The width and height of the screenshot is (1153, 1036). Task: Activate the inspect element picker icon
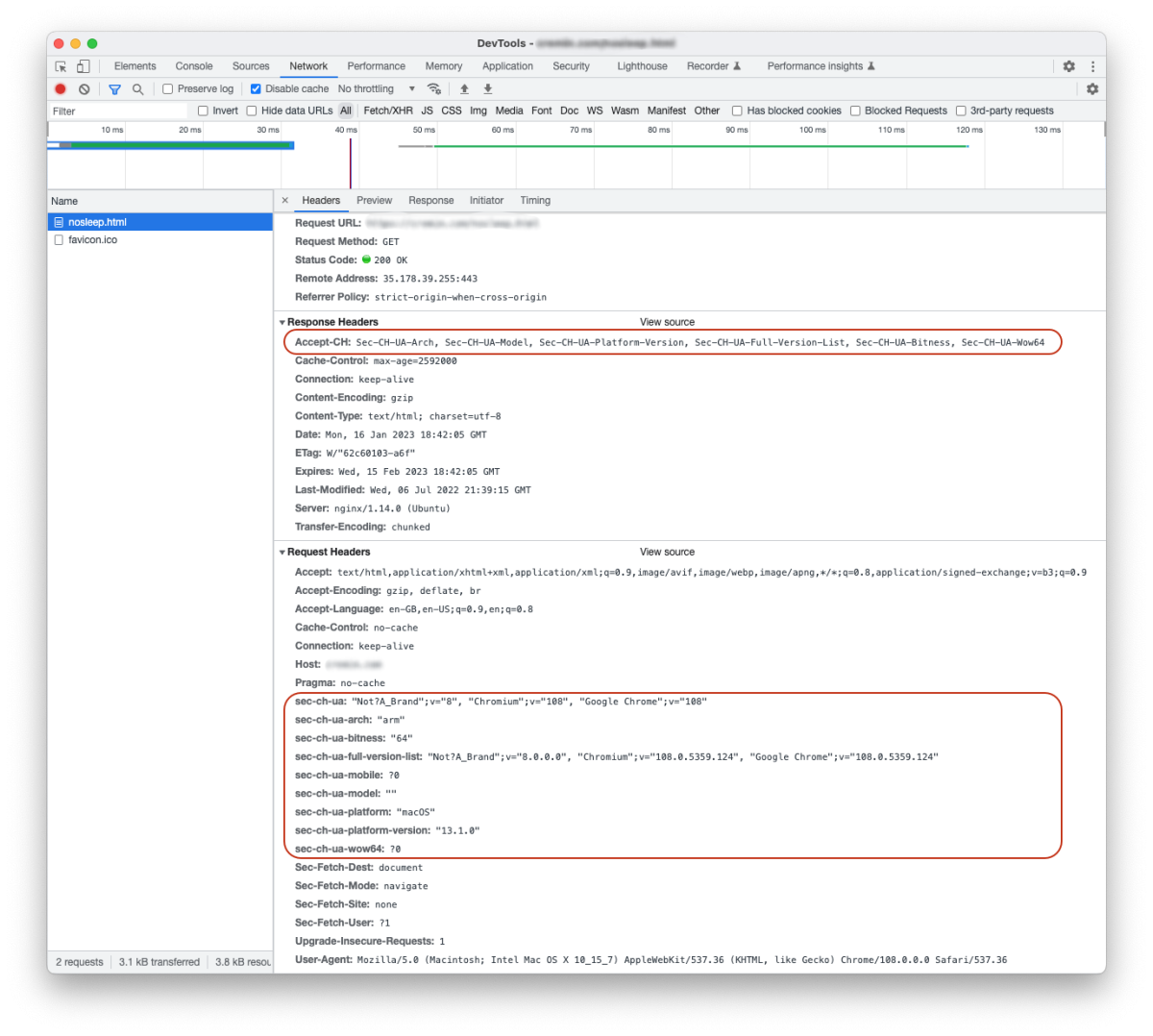pyautogui.click(x=61, y=66)
